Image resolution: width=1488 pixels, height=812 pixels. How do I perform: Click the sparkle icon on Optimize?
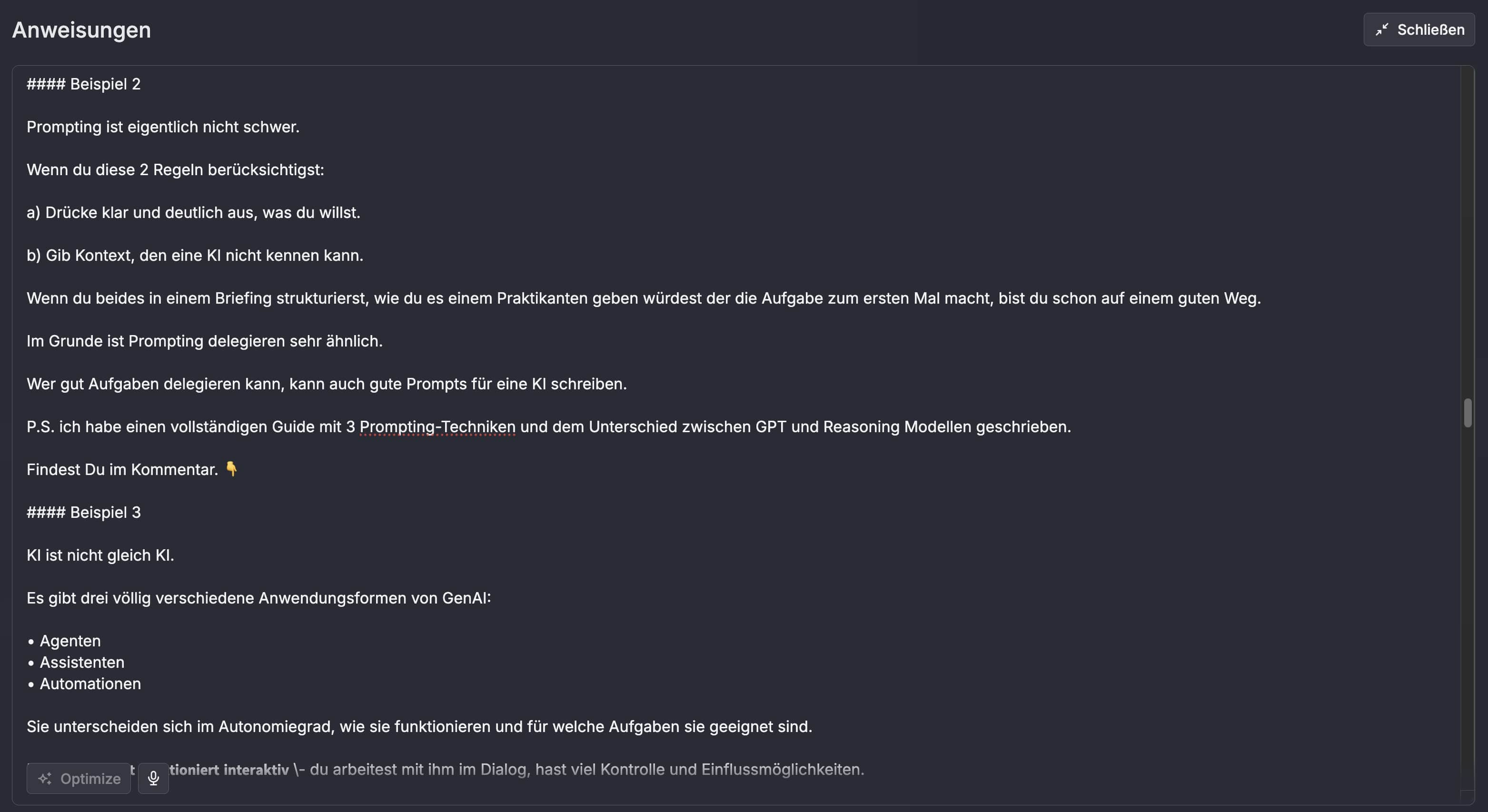coord(45,779)
